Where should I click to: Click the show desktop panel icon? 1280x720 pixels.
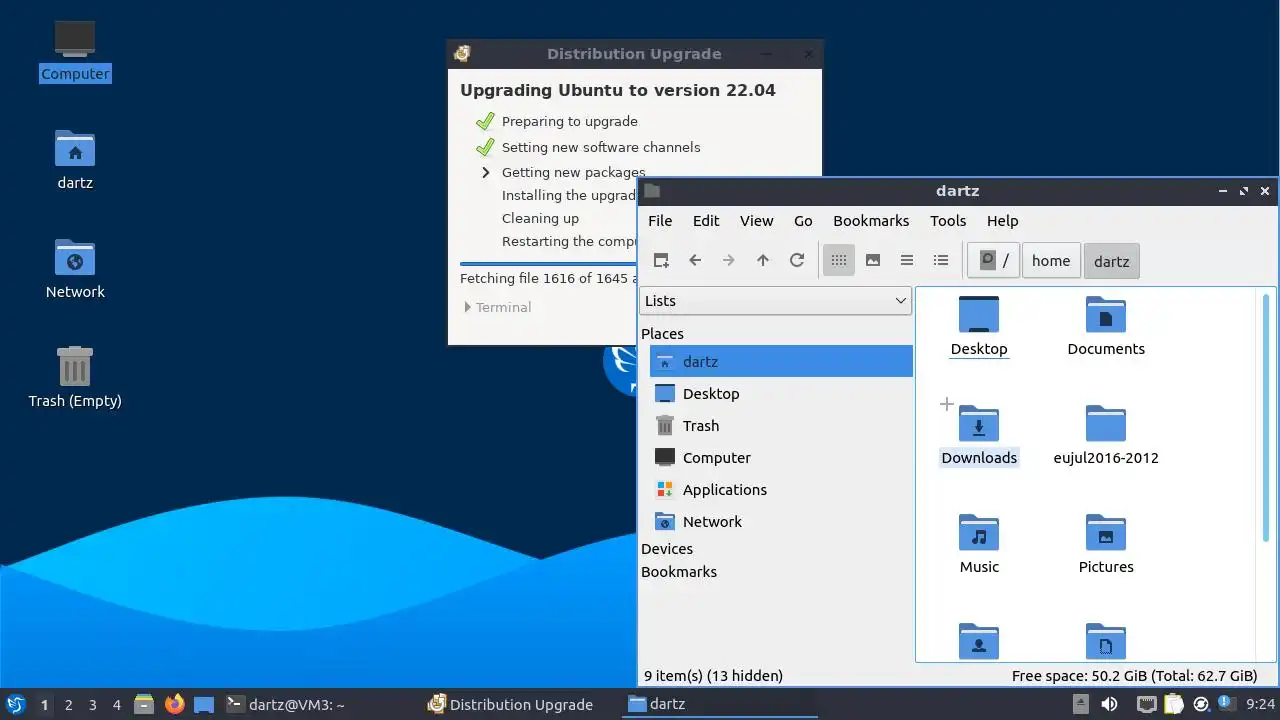[204, 704]
